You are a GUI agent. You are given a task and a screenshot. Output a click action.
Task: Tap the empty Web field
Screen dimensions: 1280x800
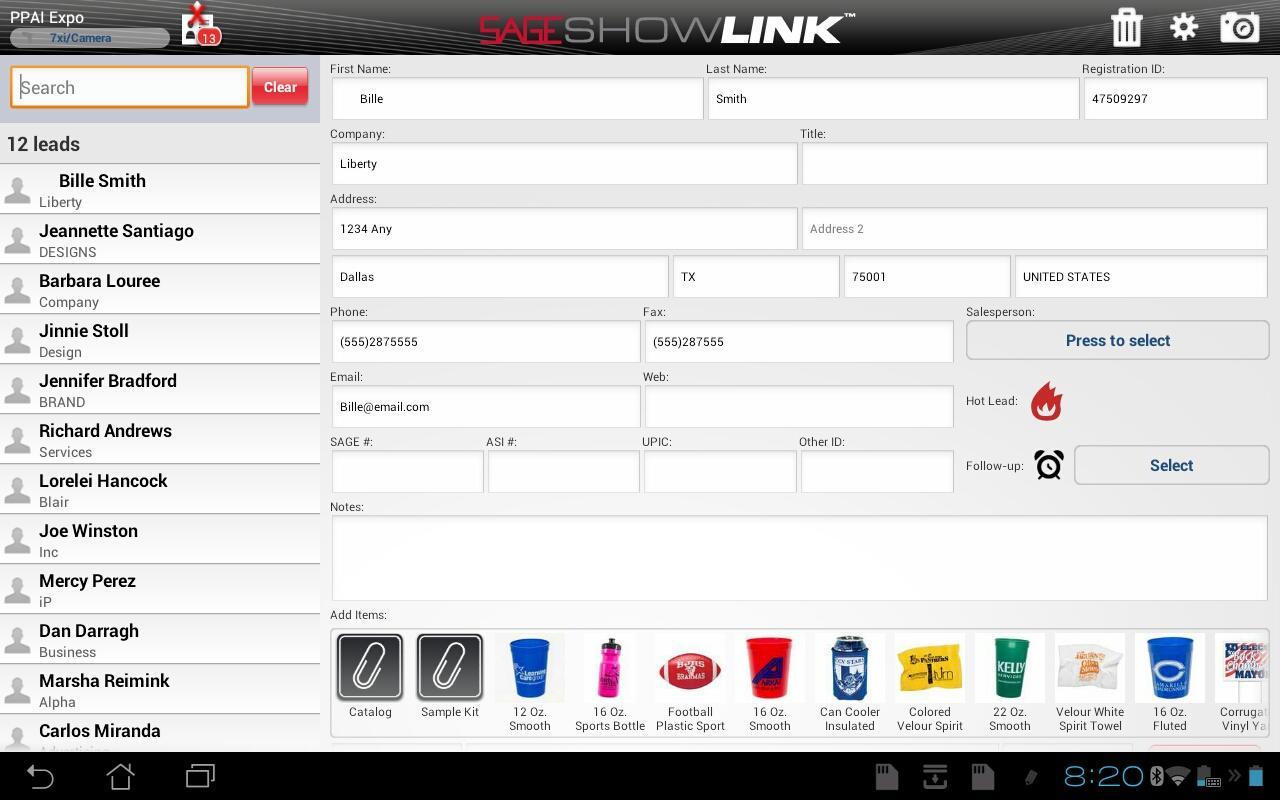coord(799,407)
